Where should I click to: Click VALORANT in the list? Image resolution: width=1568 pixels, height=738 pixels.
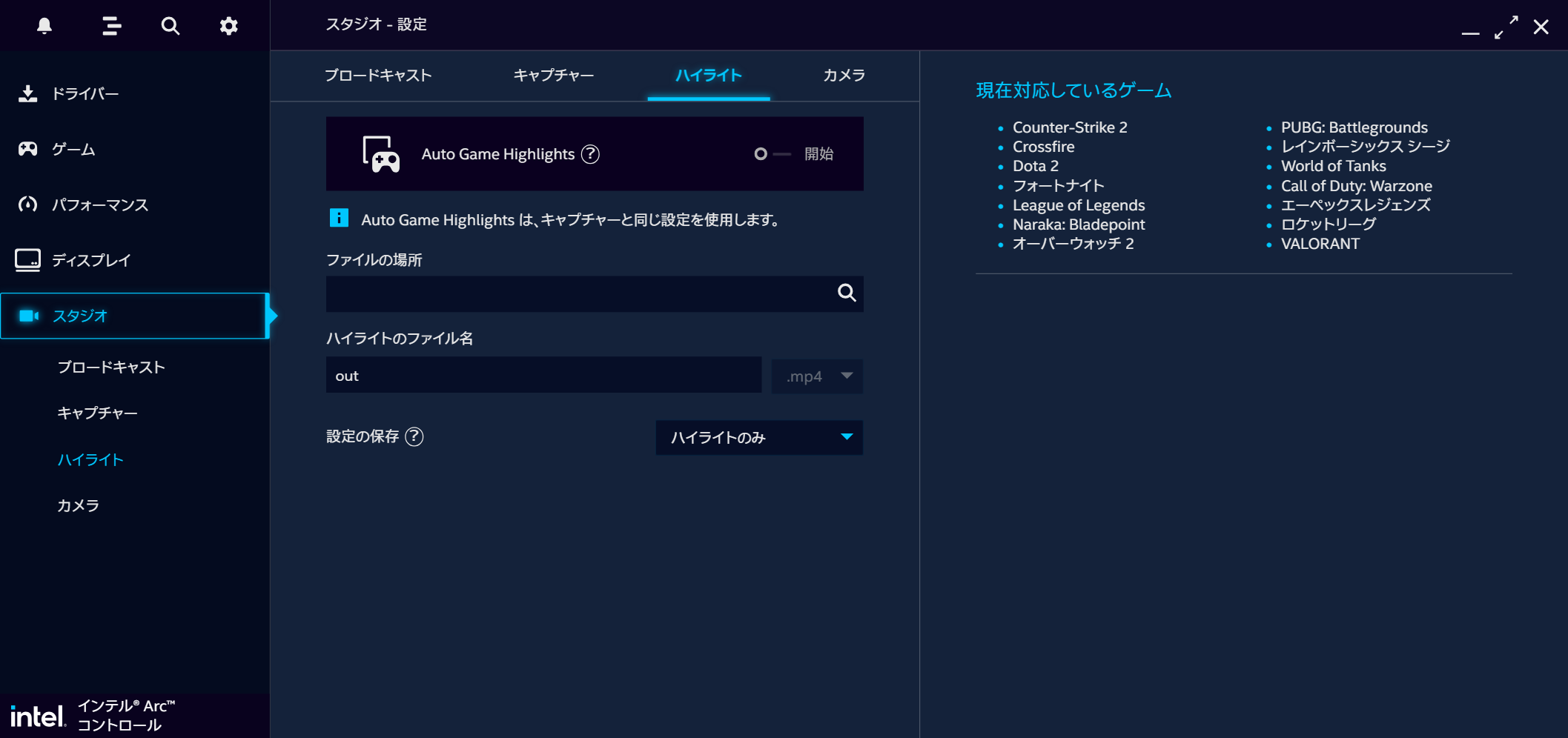tap(1320, 244)
